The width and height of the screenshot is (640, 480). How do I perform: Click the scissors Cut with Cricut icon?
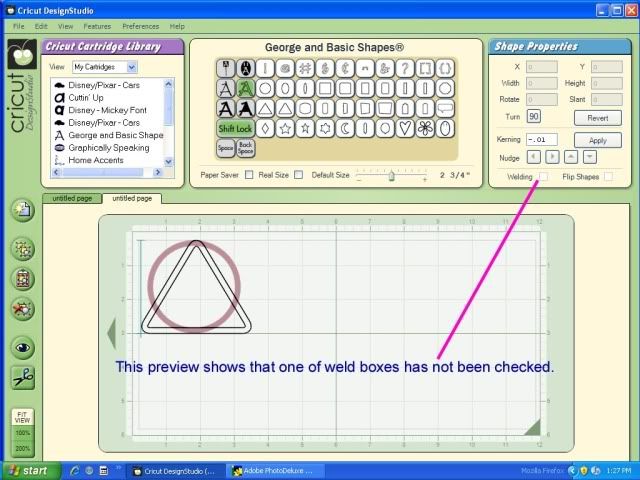22,378
